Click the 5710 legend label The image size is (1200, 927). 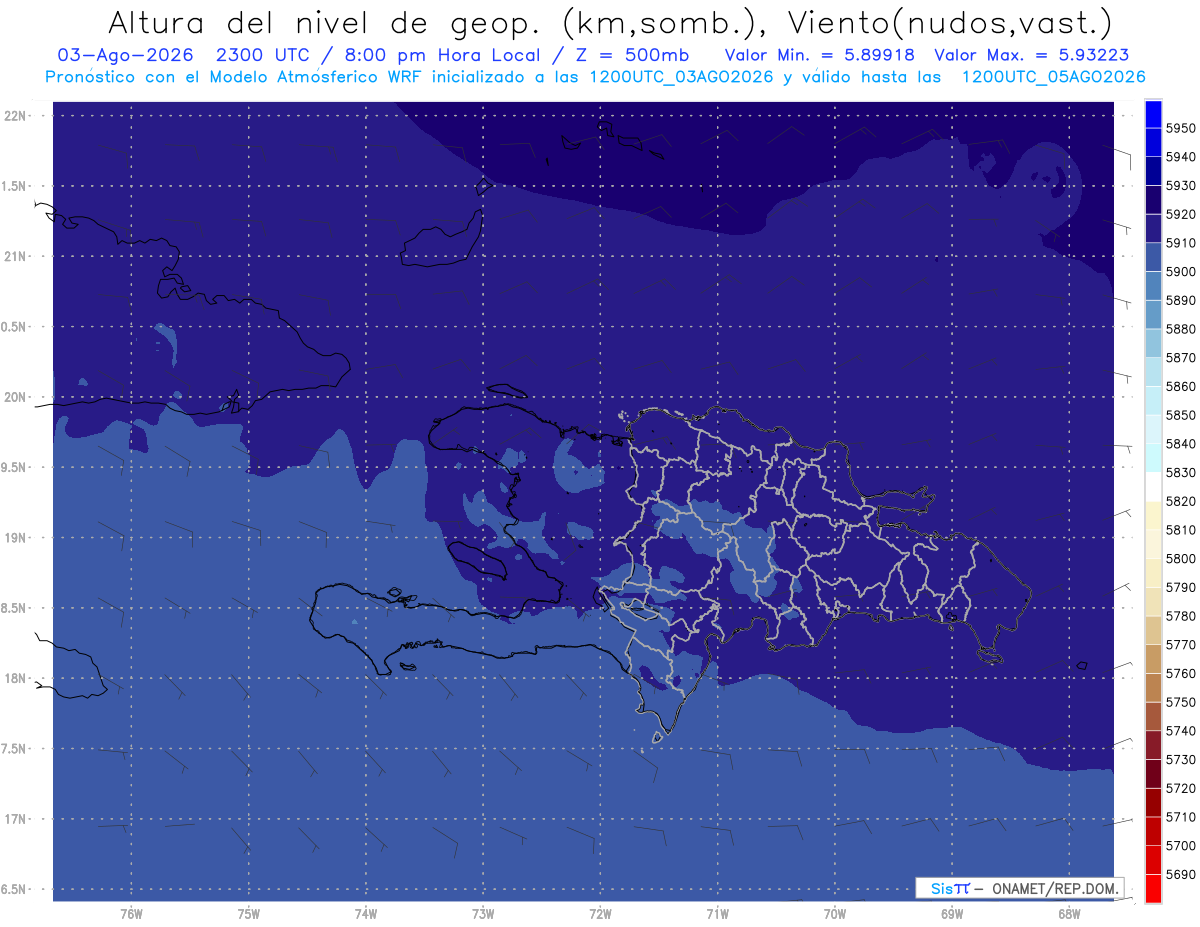[x=1180, y=817]
